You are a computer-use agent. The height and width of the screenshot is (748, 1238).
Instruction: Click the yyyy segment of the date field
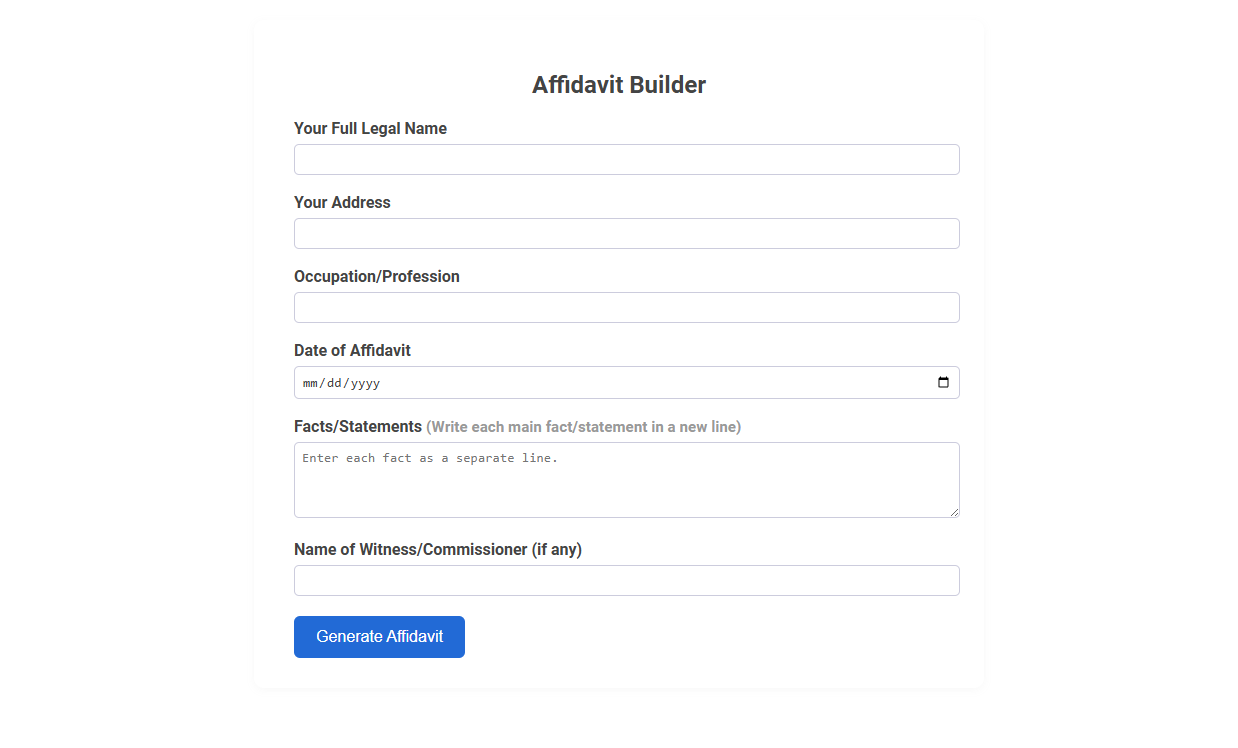point(365,382)
